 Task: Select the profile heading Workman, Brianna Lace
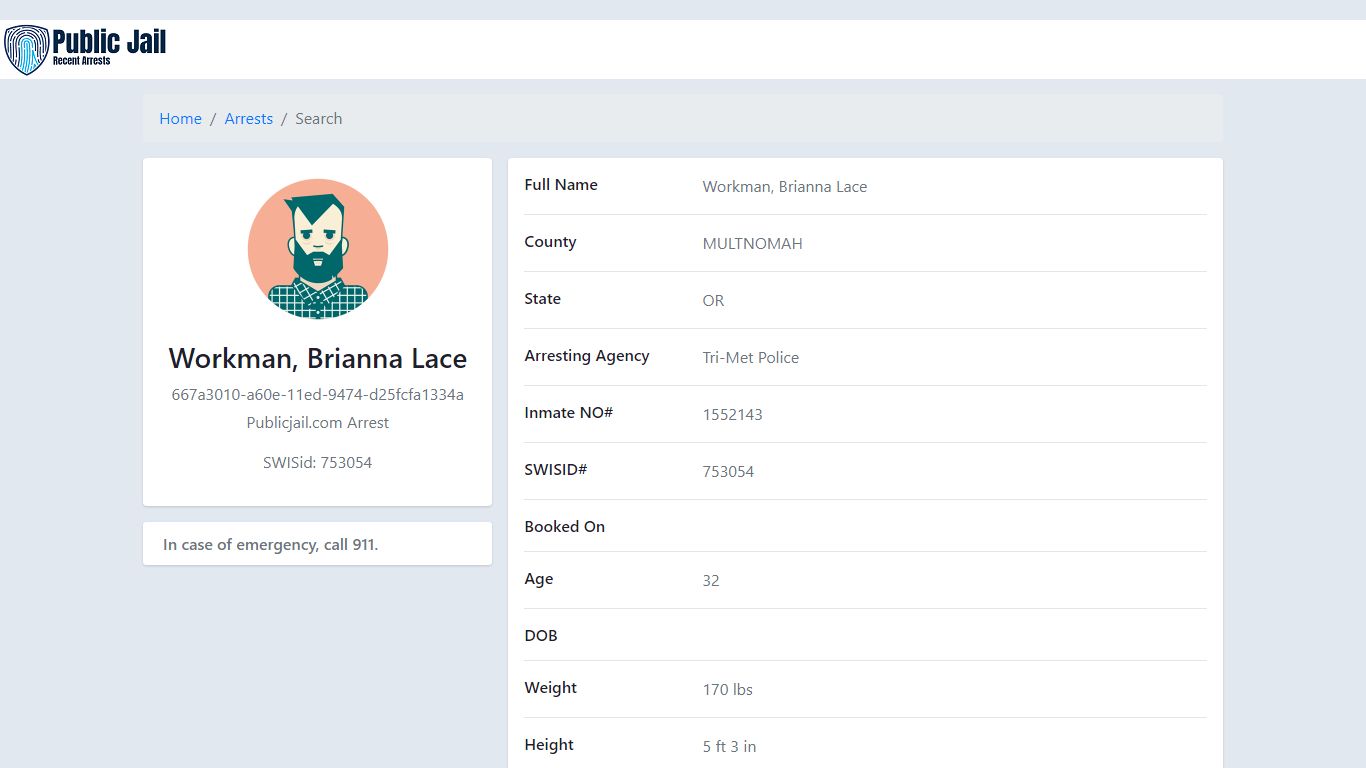click(x=318, y=358)
